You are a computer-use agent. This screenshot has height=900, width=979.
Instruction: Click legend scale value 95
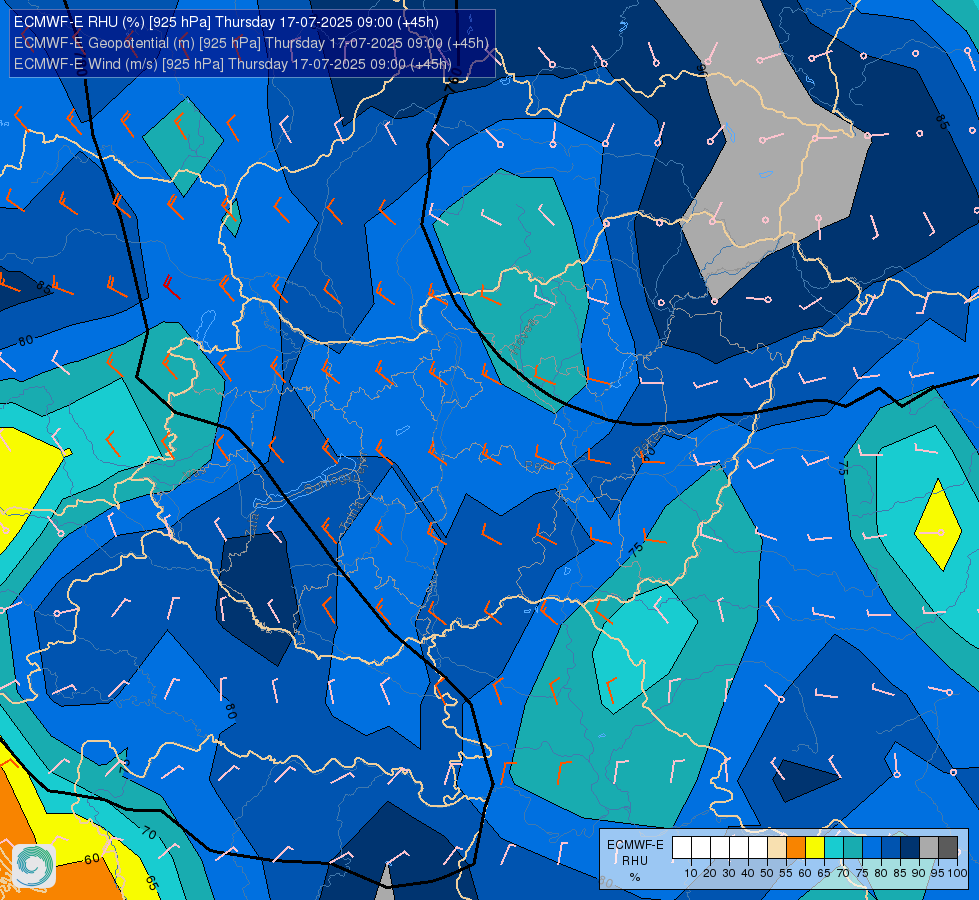click(x=938, y=873)
